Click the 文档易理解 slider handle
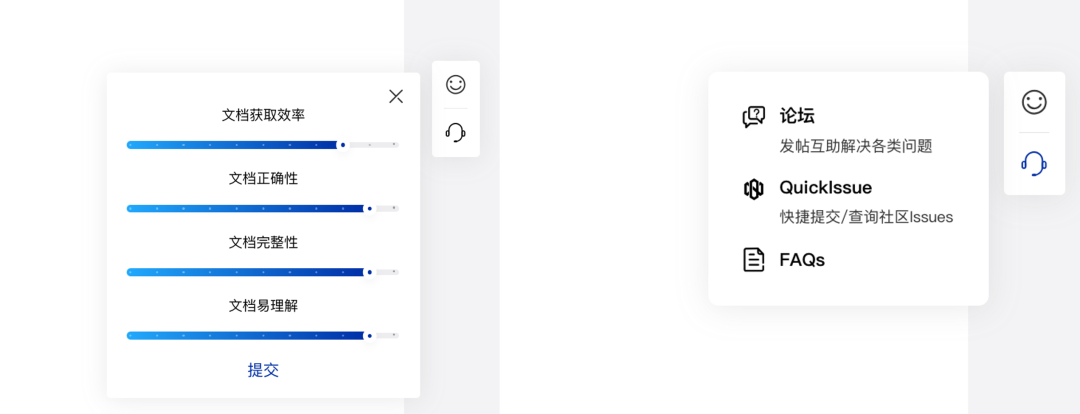Viewport: 1080px width, 414px height. 369,336
